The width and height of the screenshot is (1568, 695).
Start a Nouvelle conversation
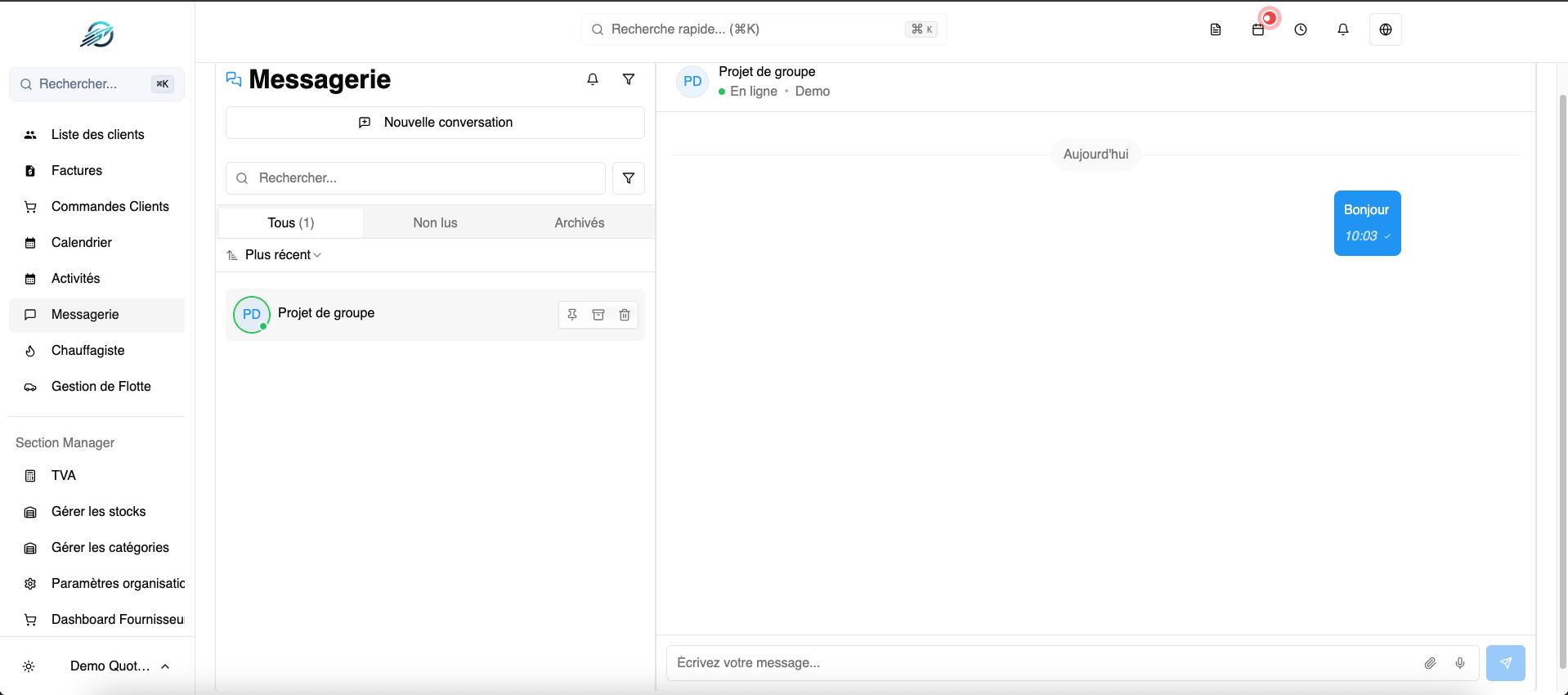click(x=435, y=123)
